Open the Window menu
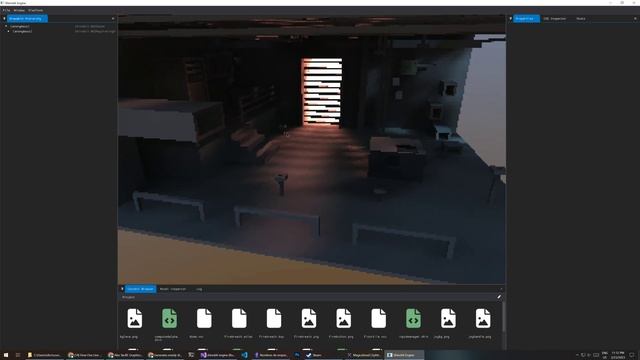Viewport: 640px width, 360px height. pyautogui.click(x=19, y=10)
